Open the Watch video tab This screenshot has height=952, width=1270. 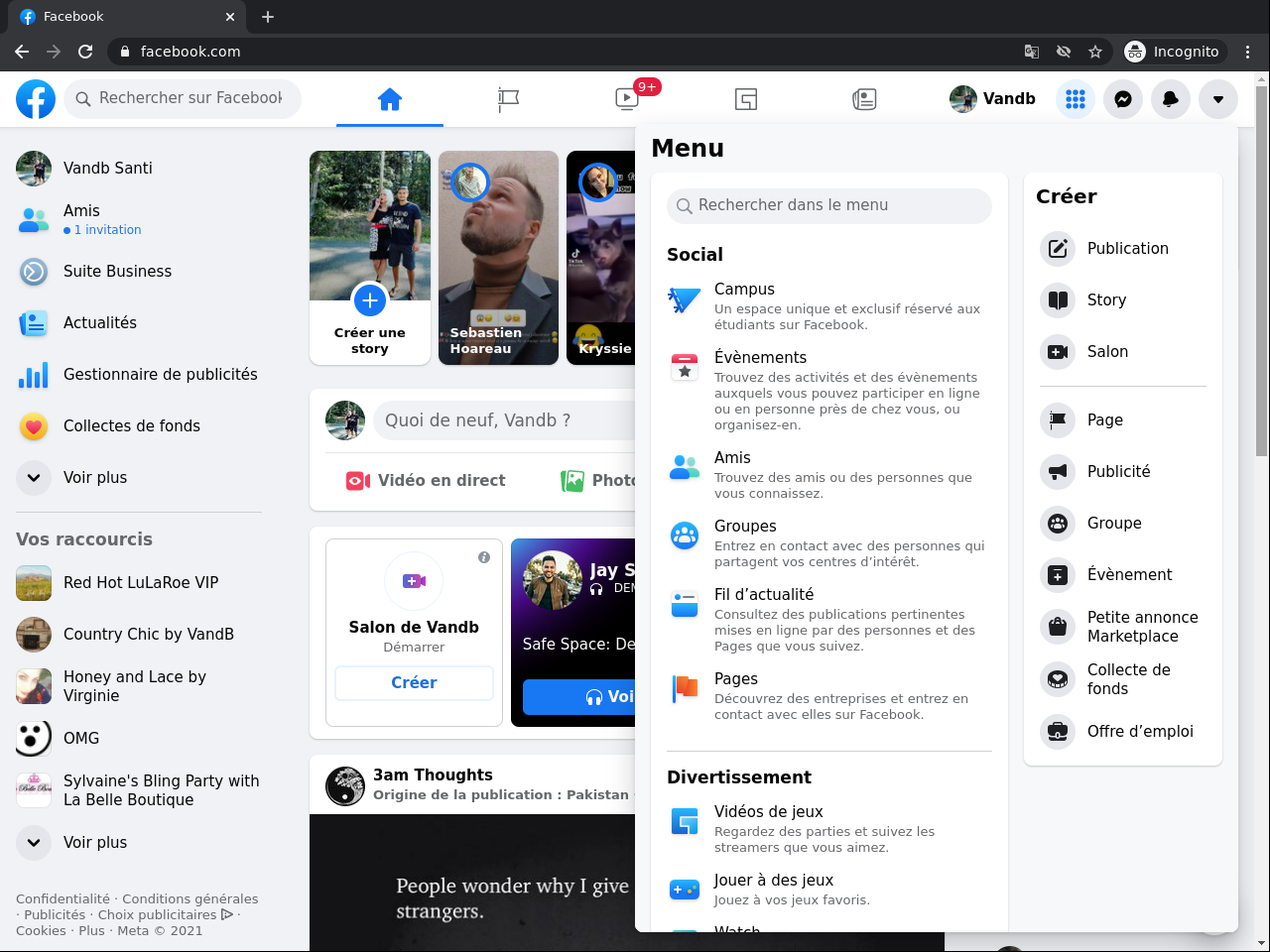(627, 99)
